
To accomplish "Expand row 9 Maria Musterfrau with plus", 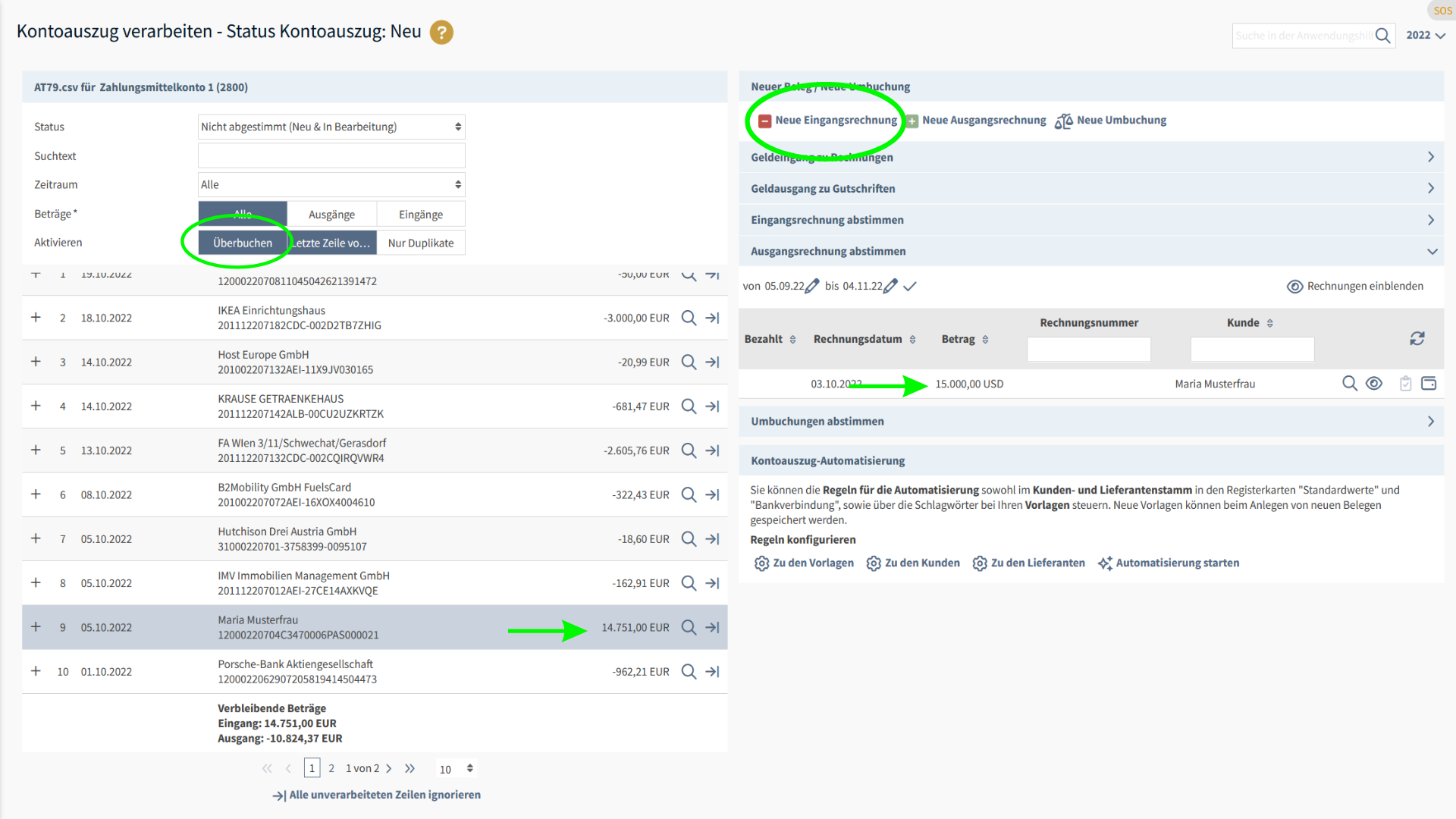I will pos(36,627).
